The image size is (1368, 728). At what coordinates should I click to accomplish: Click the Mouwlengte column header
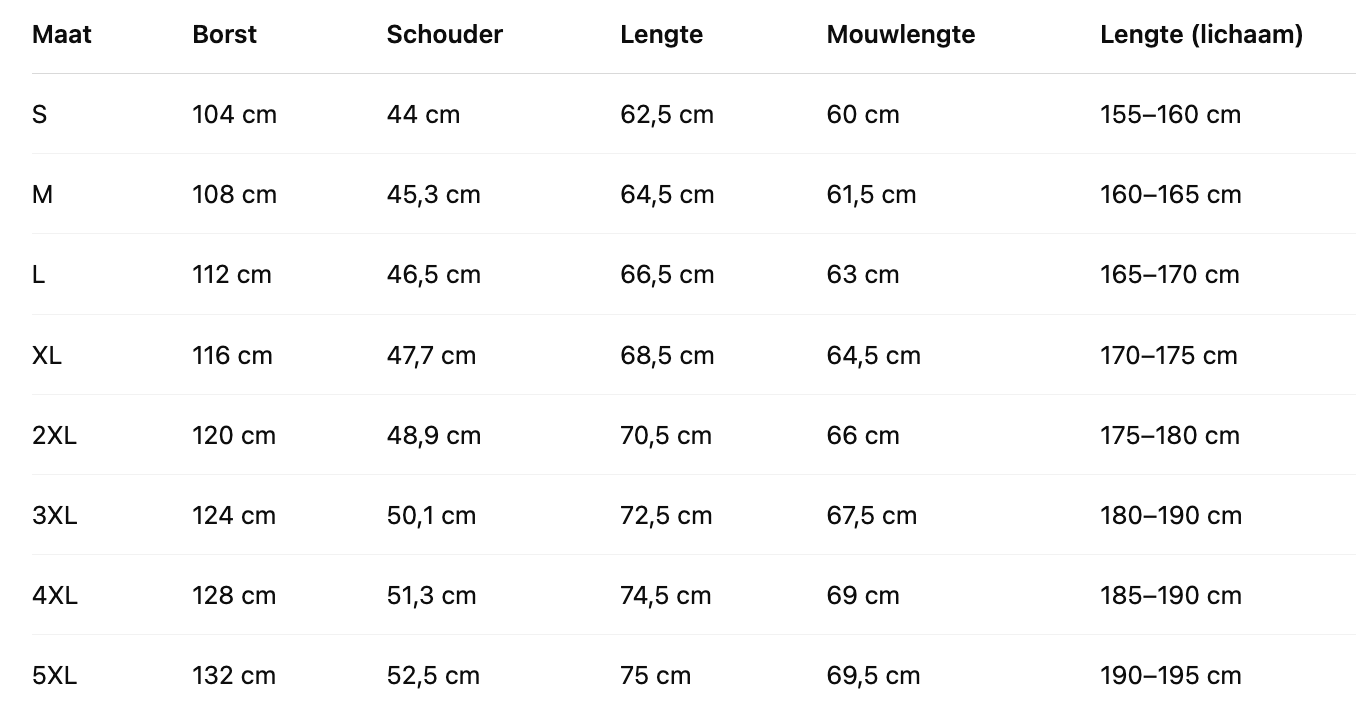tap(900, 34)
